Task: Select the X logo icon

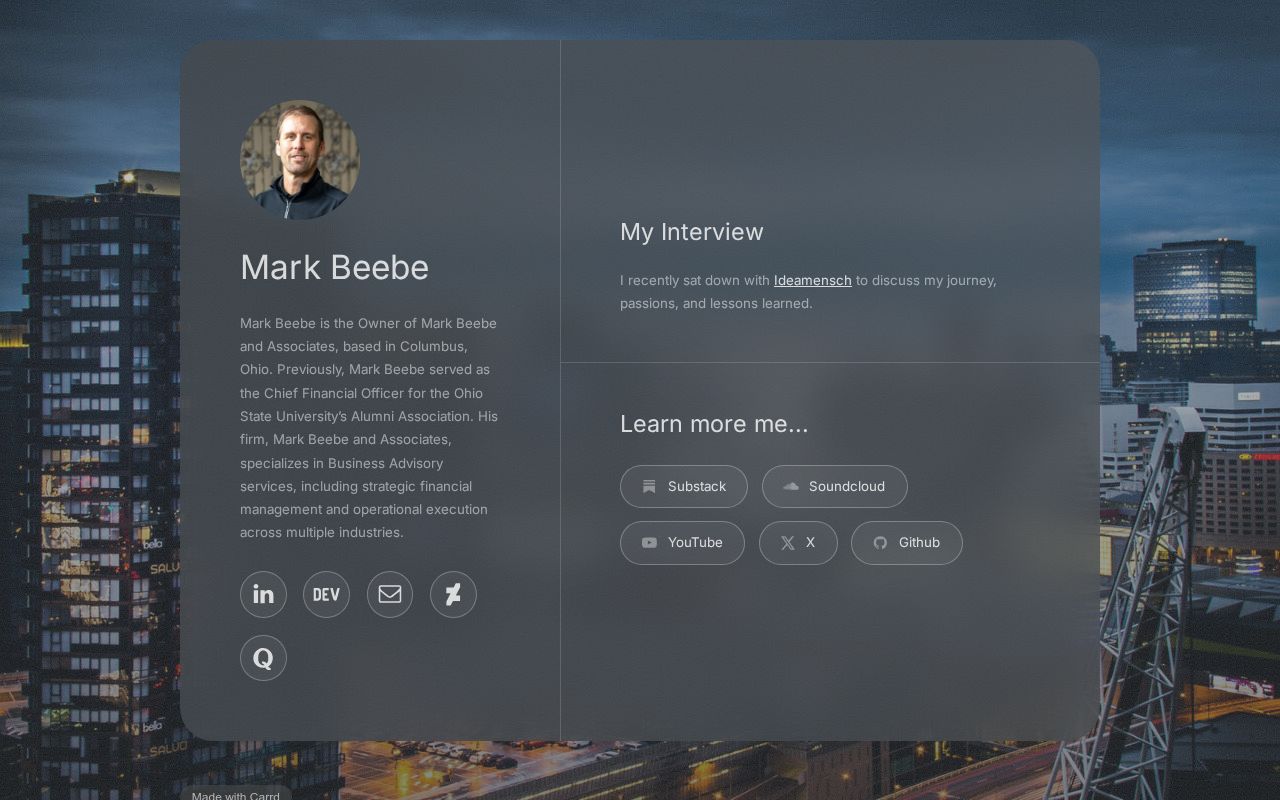Action: click(788, 543)
